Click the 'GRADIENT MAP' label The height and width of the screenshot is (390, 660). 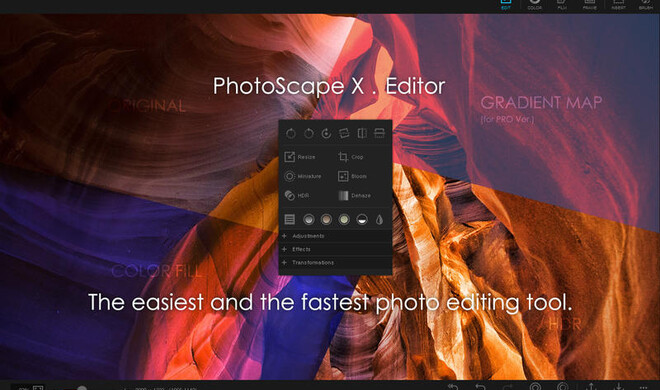tap(541, 103)
